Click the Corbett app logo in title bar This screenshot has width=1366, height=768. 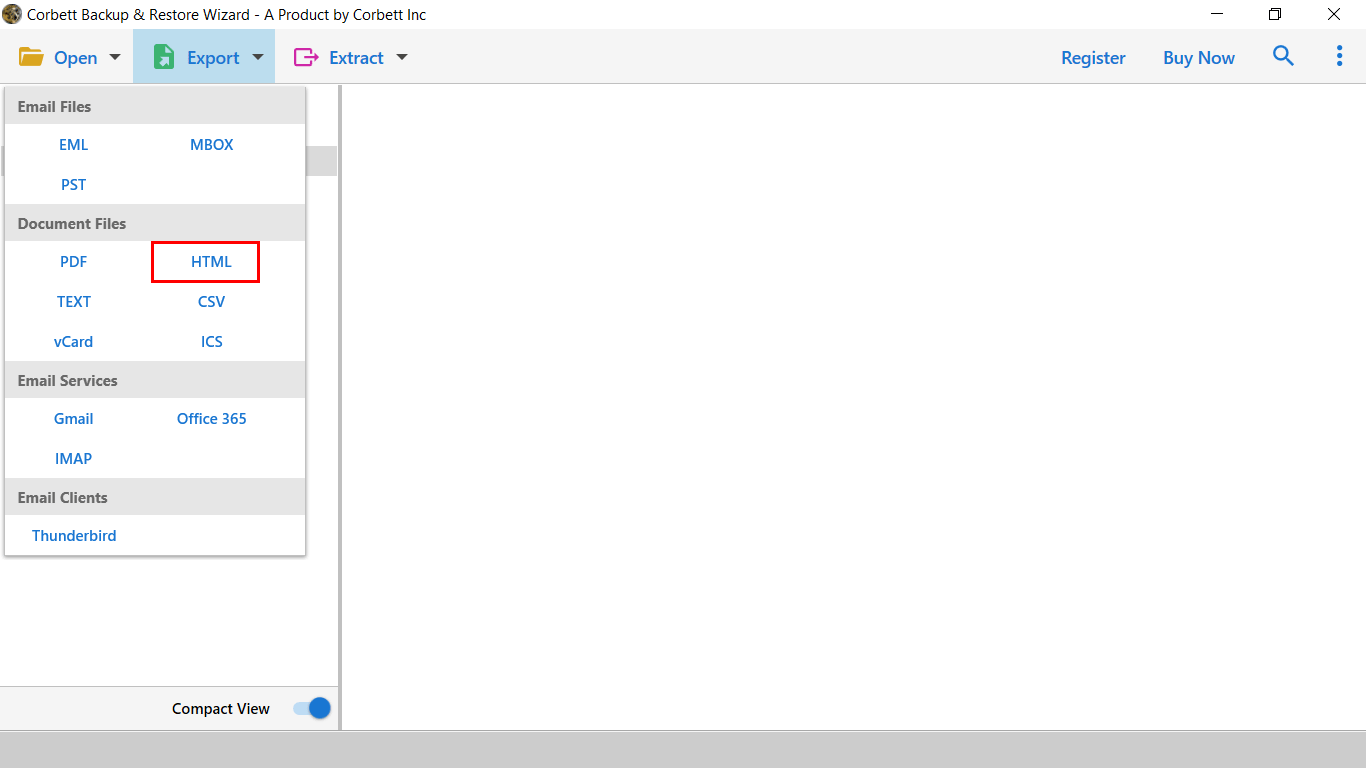click(12, 14)
